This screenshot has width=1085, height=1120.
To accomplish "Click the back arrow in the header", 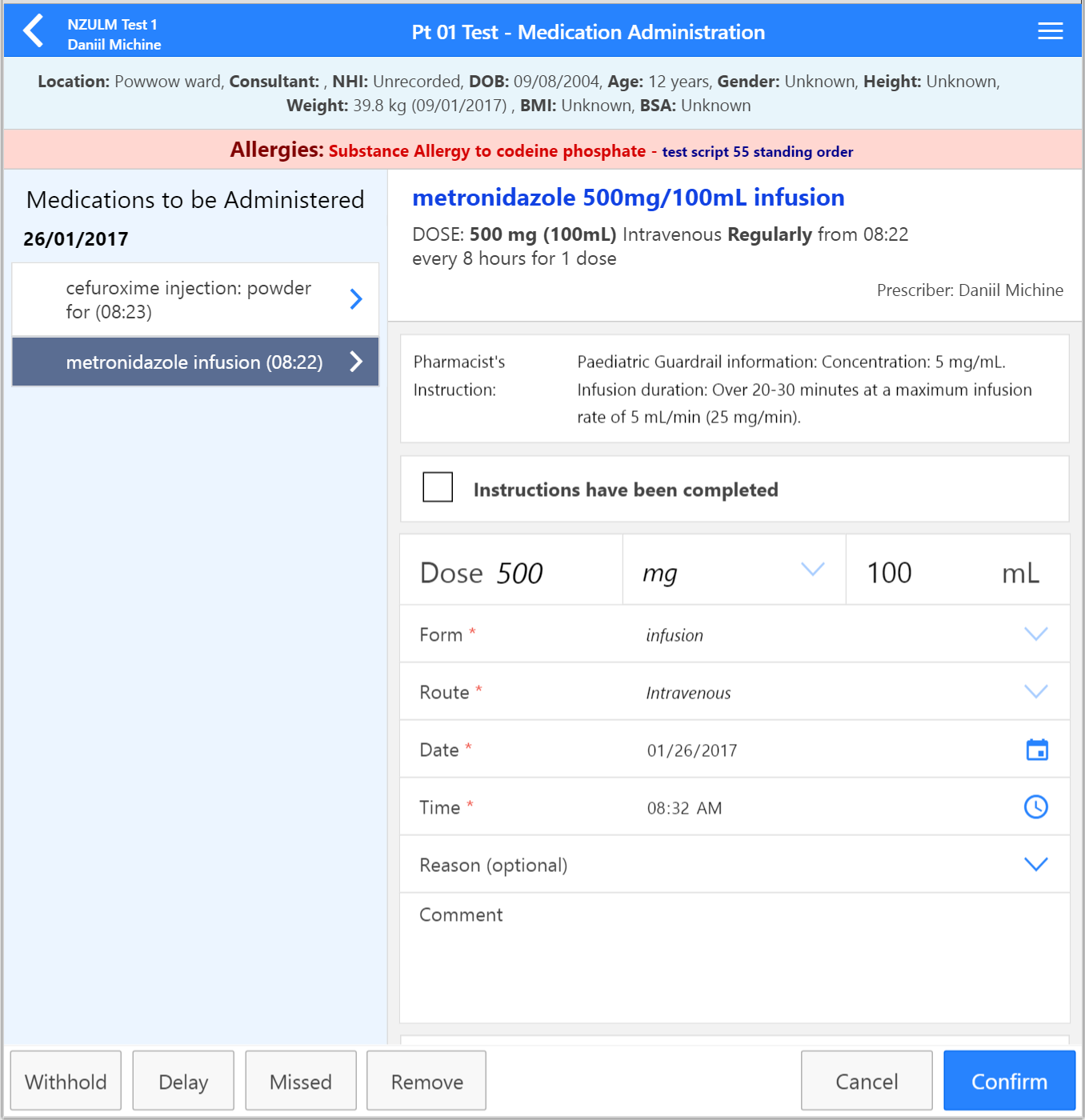I will (x=32, y=30).
